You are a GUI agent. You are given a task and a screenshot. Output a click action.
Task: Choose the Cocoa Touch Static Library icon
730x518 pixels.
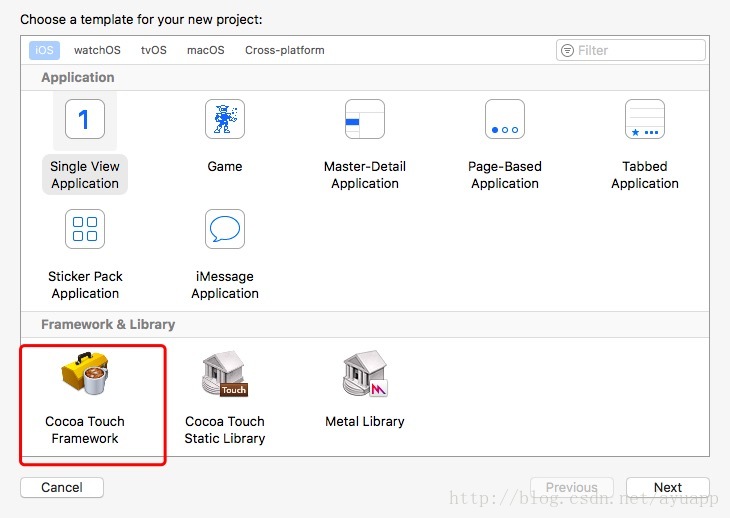pyautogui.click(x=225, y=374)
